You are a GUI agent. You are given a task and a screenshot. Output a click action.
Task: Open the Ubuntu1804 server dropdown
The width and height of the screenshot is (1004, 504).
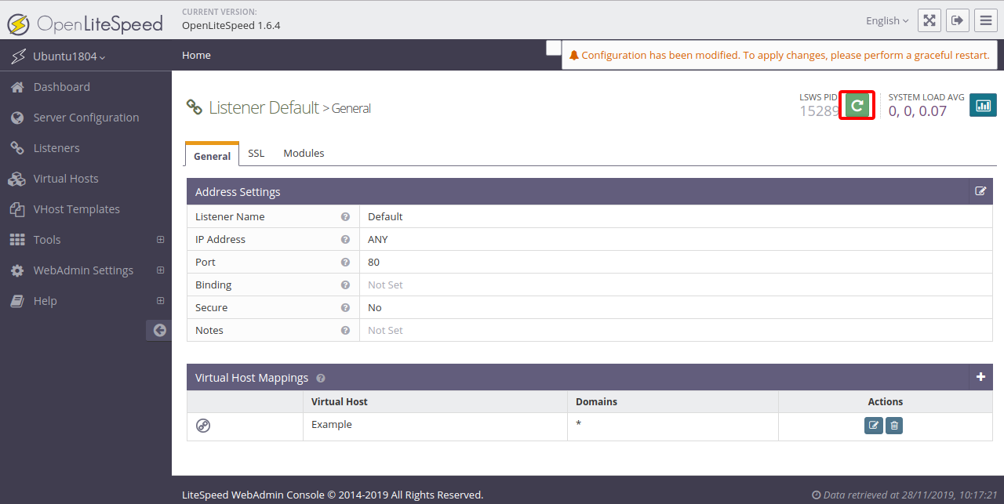point(69,56)
